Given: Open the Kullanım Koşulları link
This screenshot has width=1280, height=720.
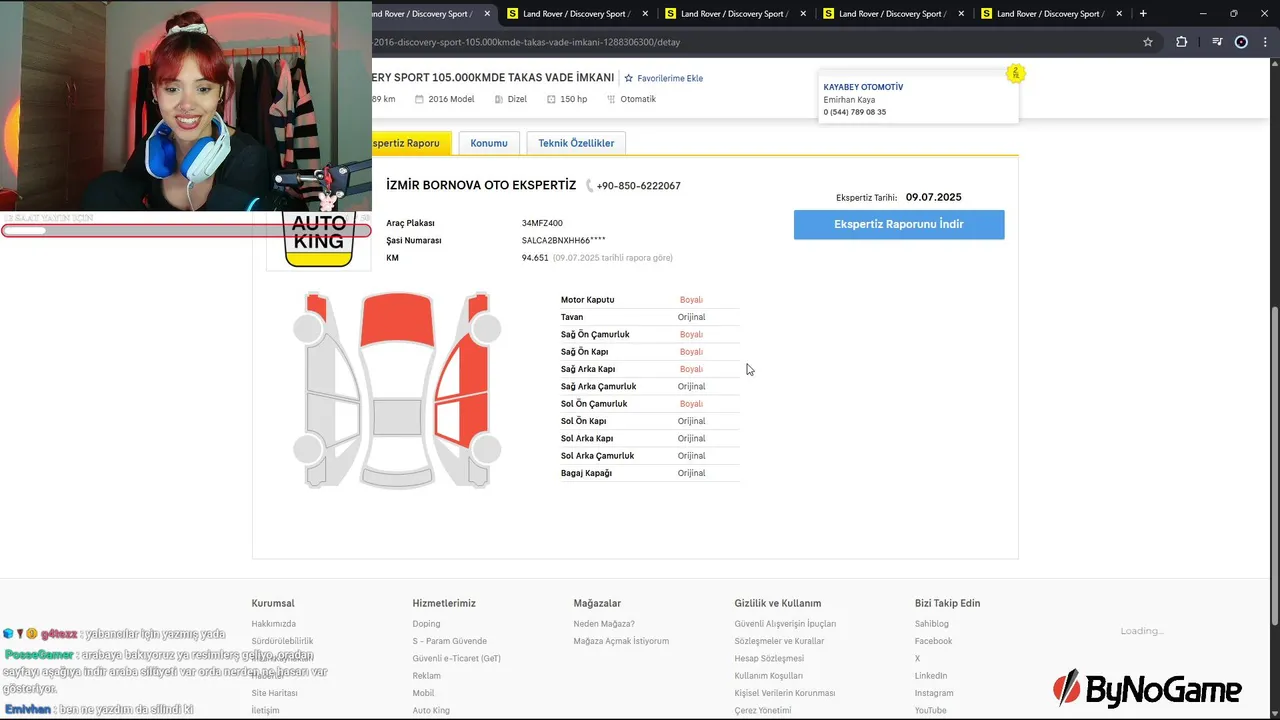Looking at the screenshot, I should (769, 676).
